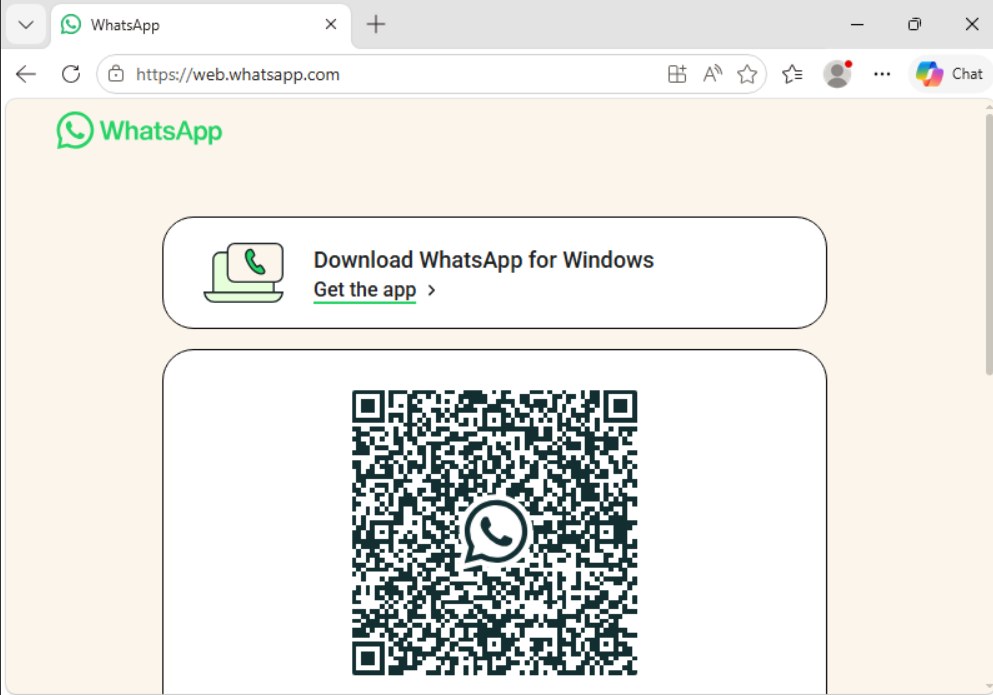Image resolution: width=993 pixels, height=695 pixels.
Task: Minimize the browser window
Action: (x=857, y=25)
